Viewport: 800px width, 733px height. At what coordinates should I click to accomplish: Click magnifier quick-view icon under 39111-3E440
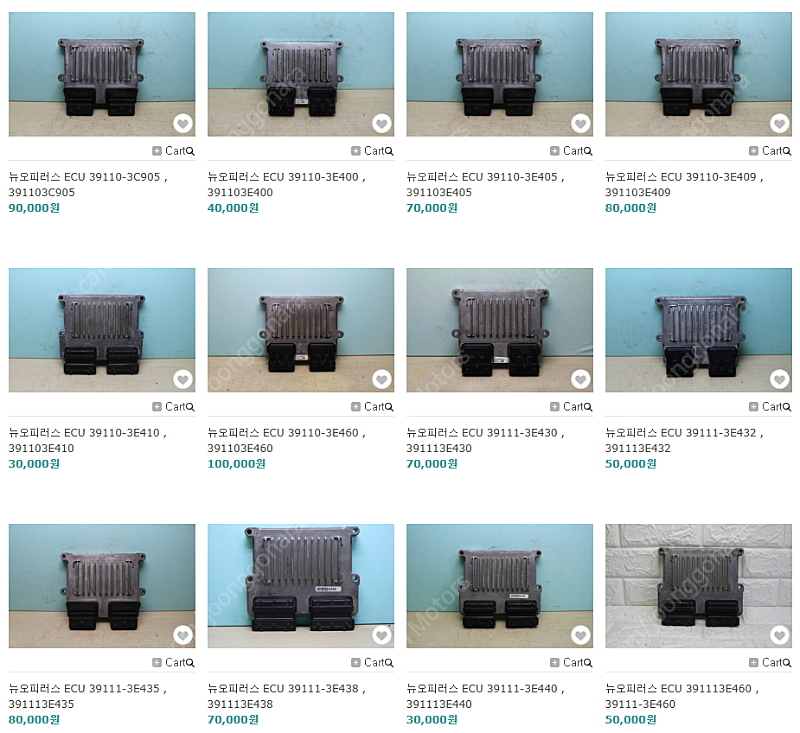tap(588, 663)
